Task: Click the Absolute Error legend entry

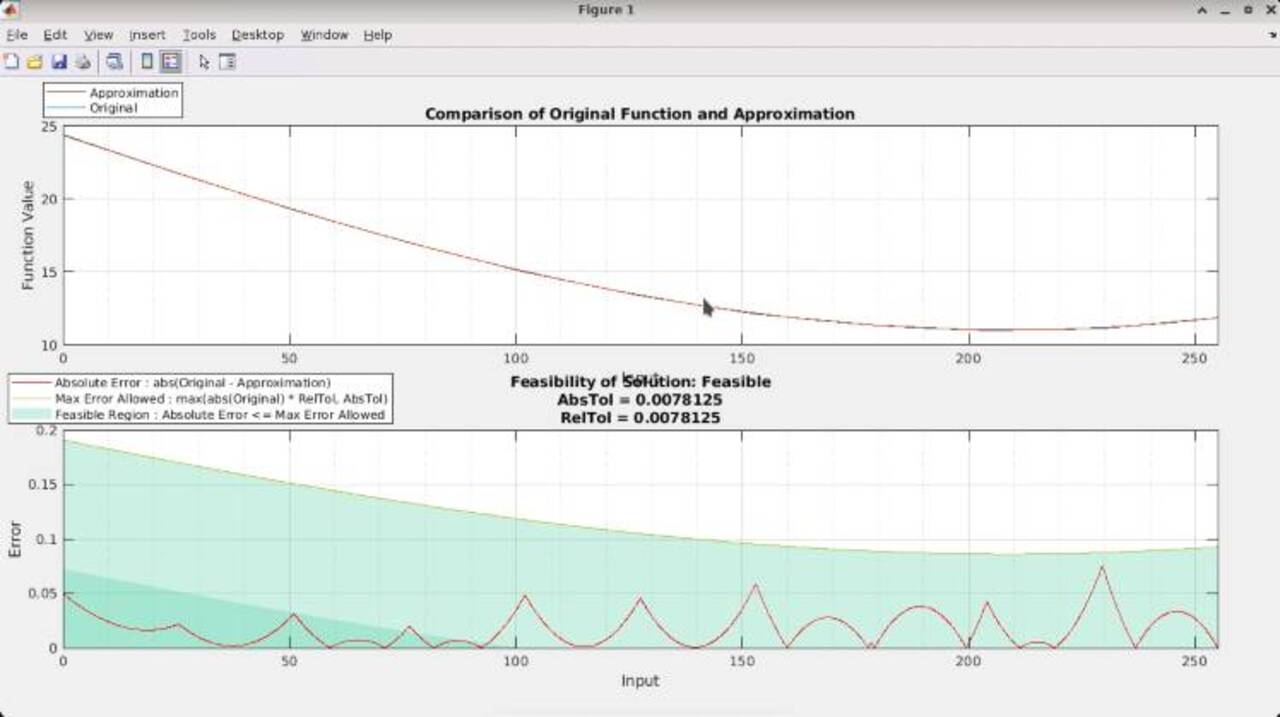Action: point(192,383)
